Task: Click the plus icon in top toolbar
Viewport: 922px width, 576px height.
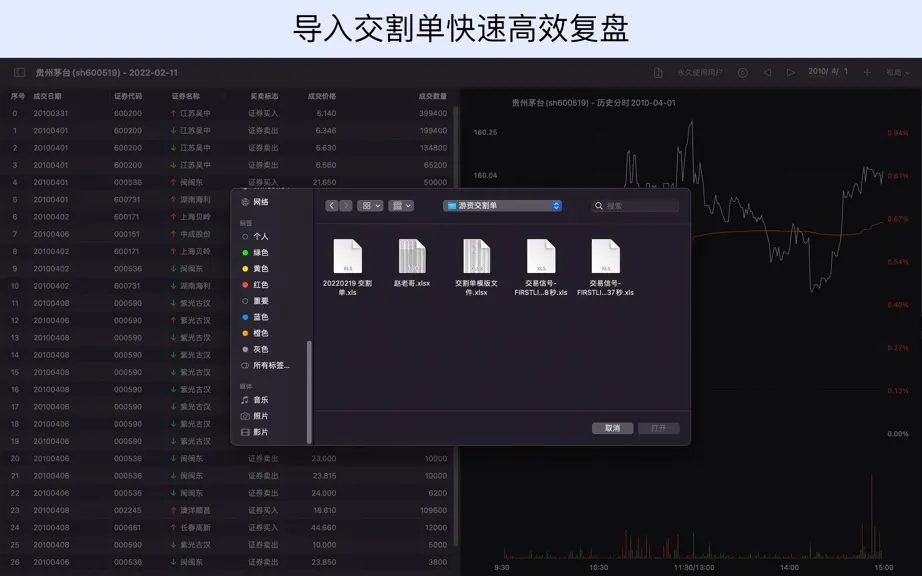Action: click(x=867, y=72)
